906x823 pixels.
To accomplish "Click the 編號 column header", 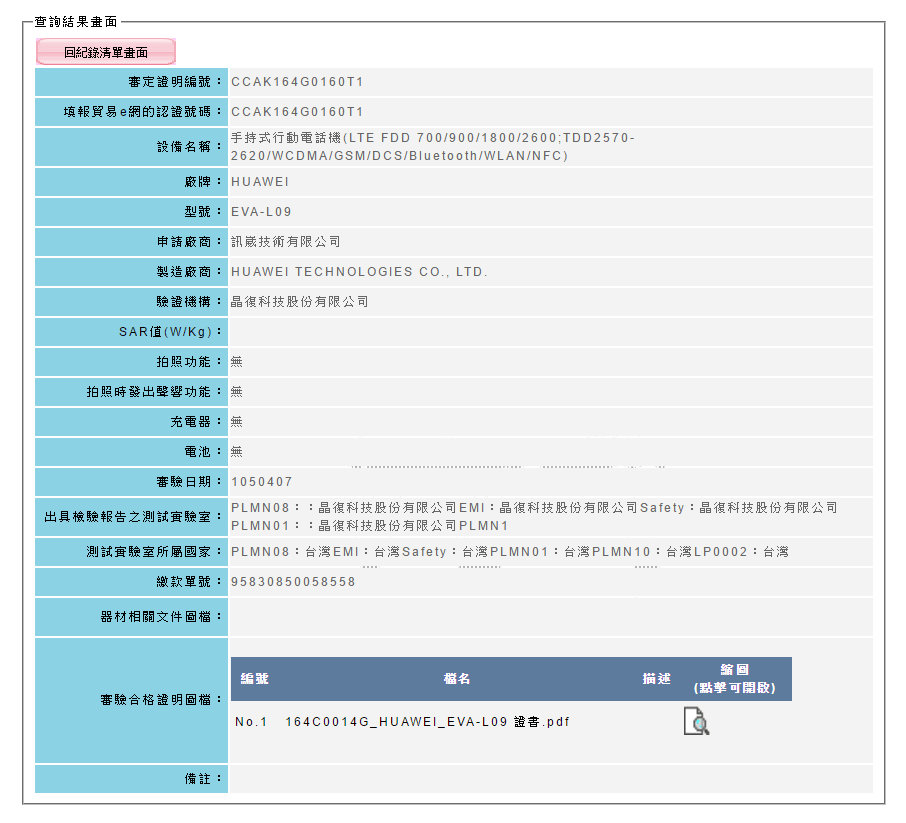I will tap(254, 679).
